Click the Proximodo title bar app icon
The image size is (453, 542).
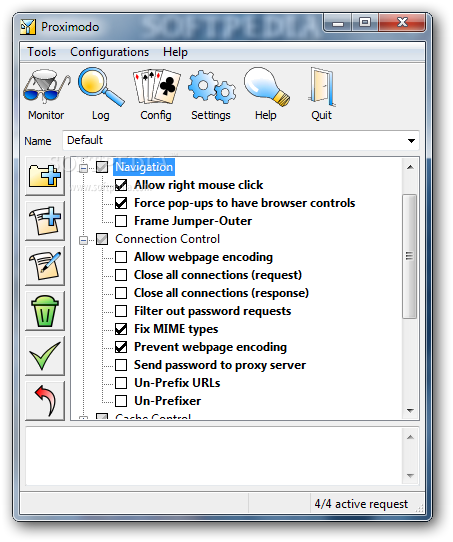point(28,27)
